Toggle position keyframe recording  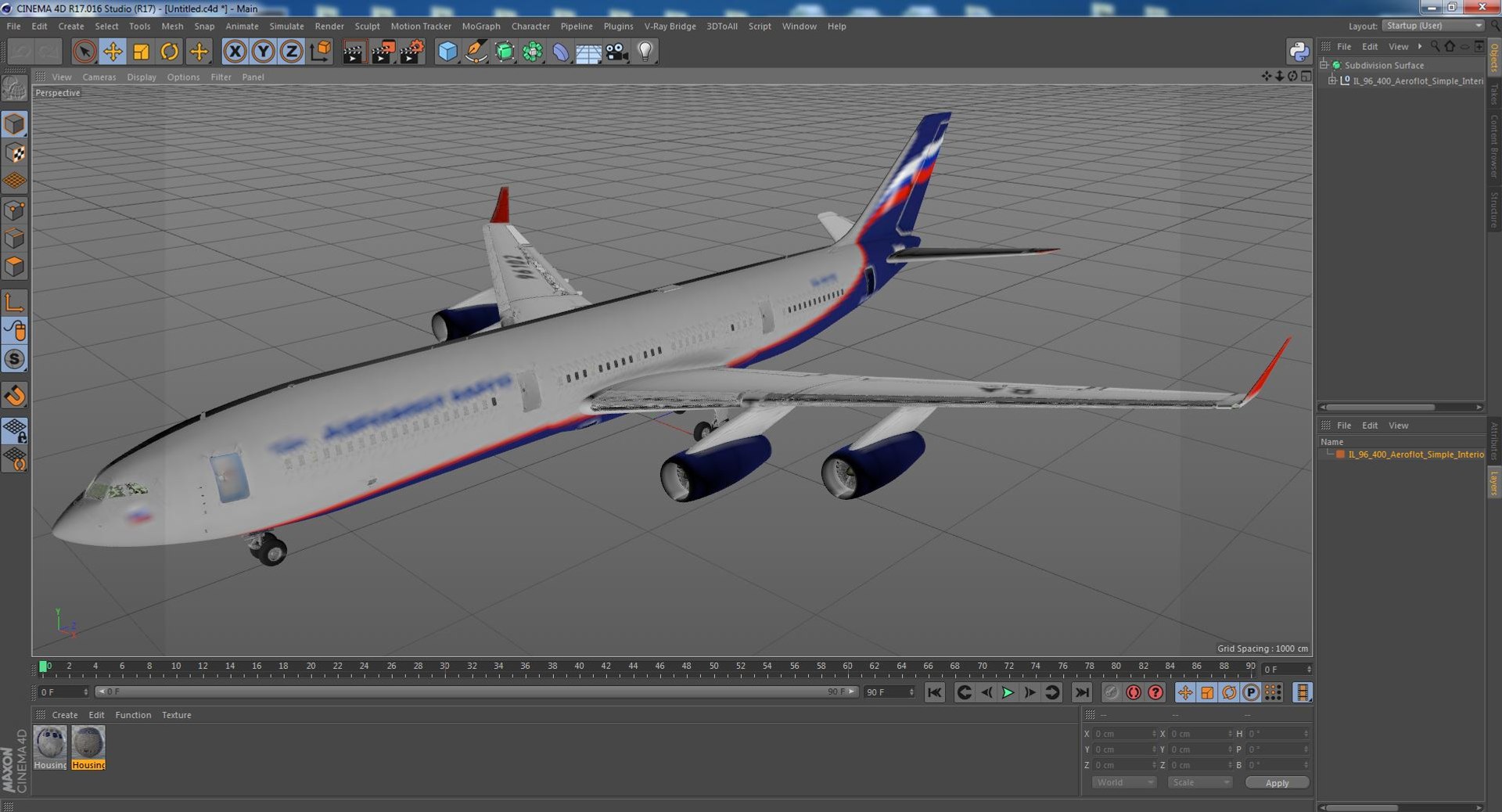coord(1185,692)
